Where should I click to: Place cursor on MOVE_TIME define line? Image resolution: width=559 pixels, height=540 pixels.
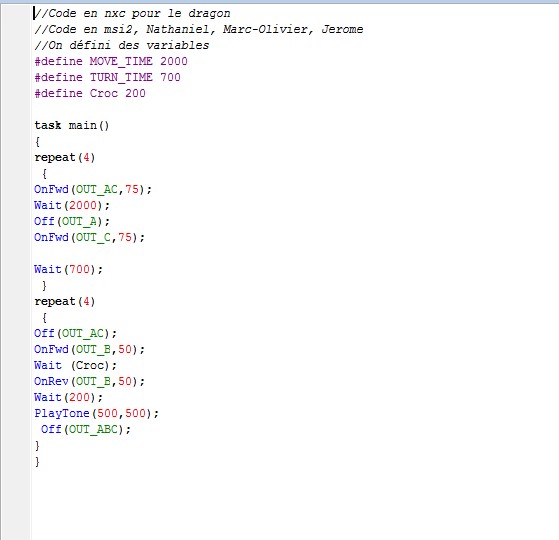[x=111, y=61]
